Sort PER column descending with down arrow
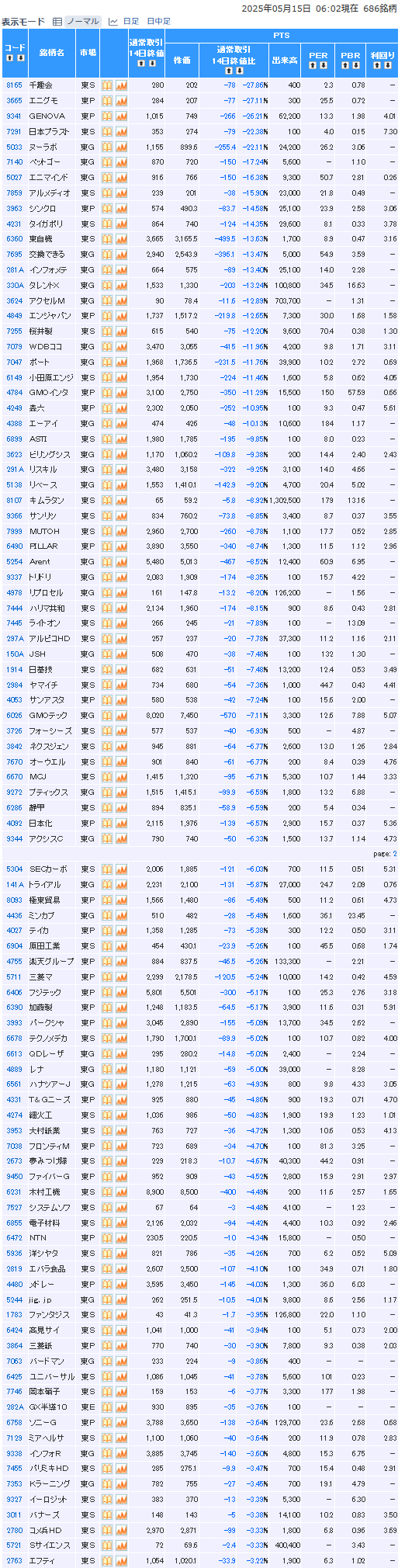Viewport: 405px width, 1568px height. (x=322, y=66)
